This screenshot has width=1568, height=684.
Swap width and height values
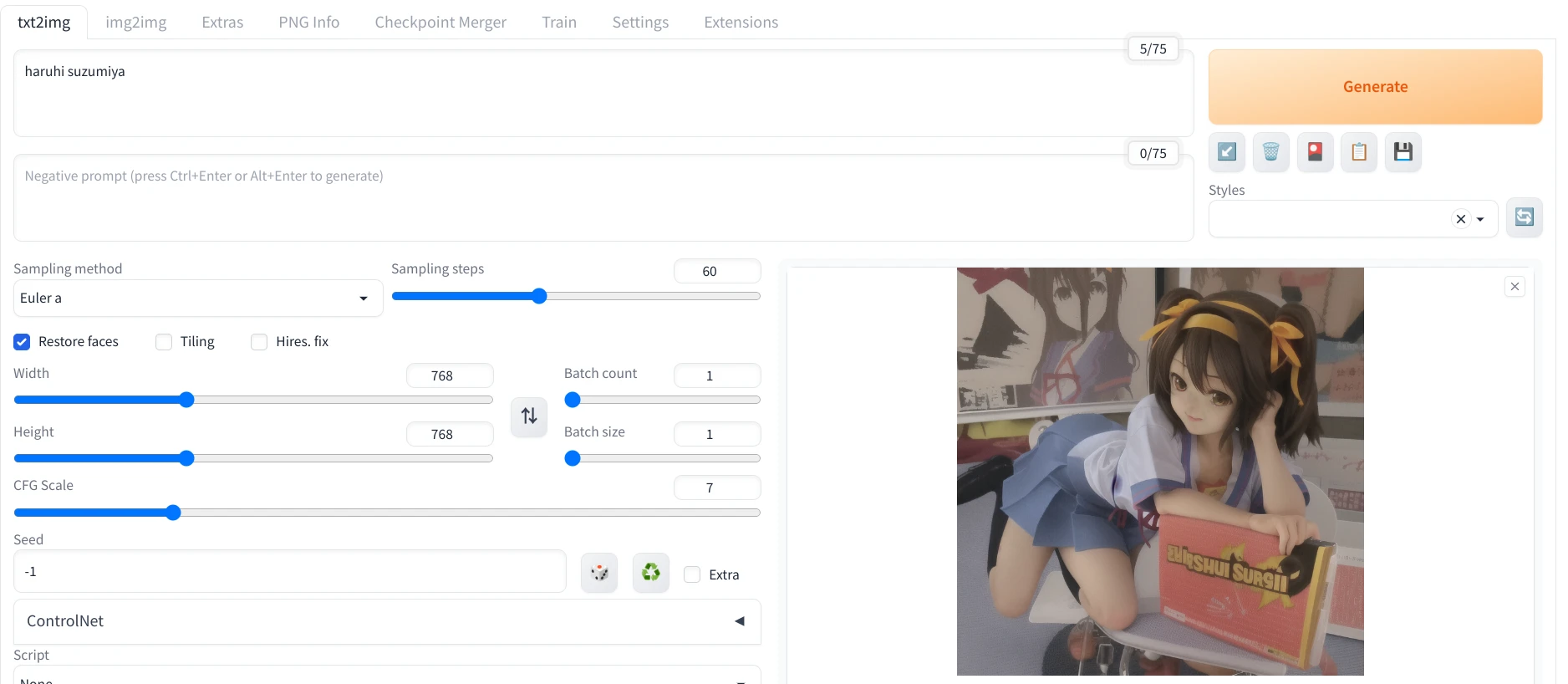pos(529,416)
